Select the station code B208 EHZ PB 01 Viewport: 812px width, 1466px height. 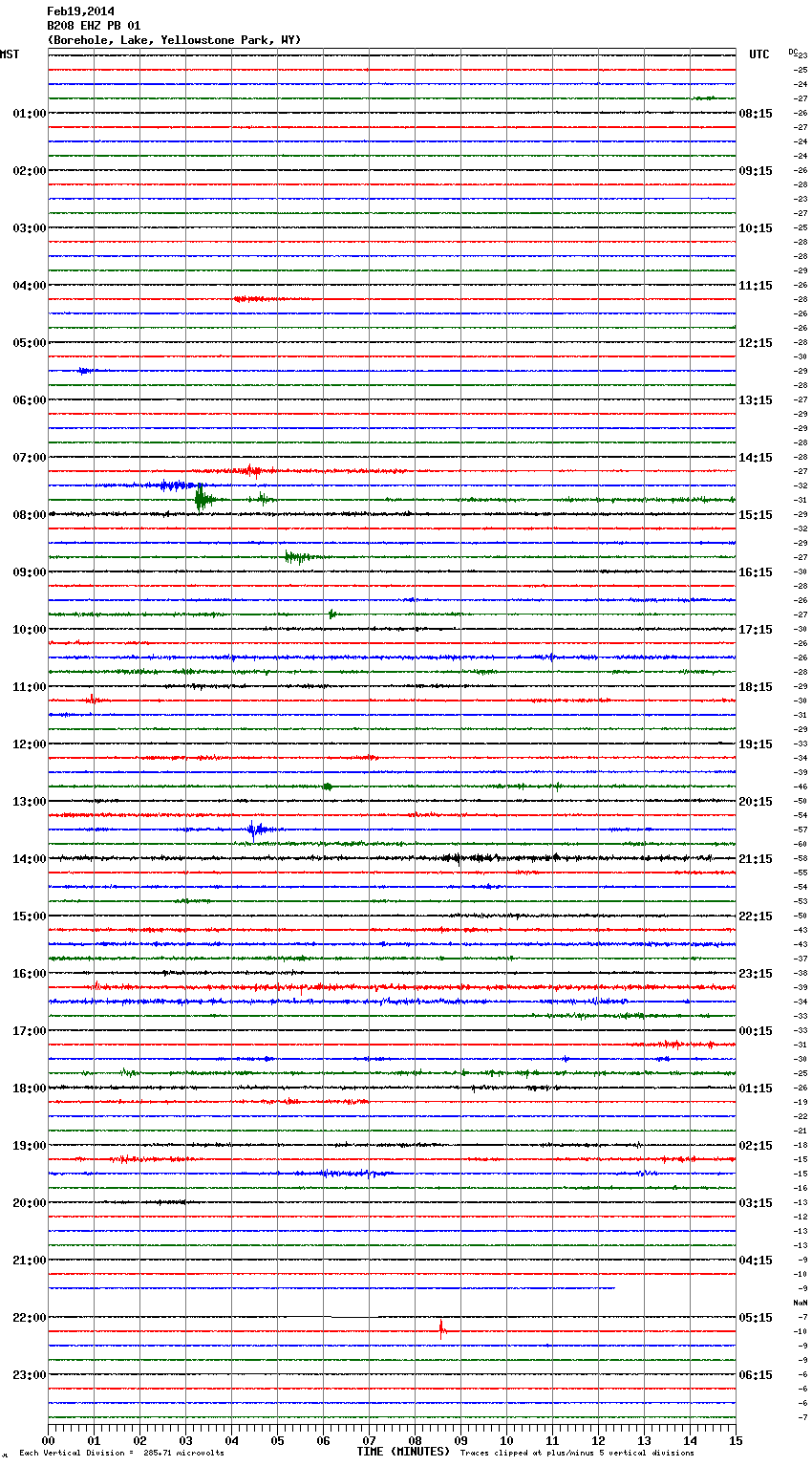point(94,26)
